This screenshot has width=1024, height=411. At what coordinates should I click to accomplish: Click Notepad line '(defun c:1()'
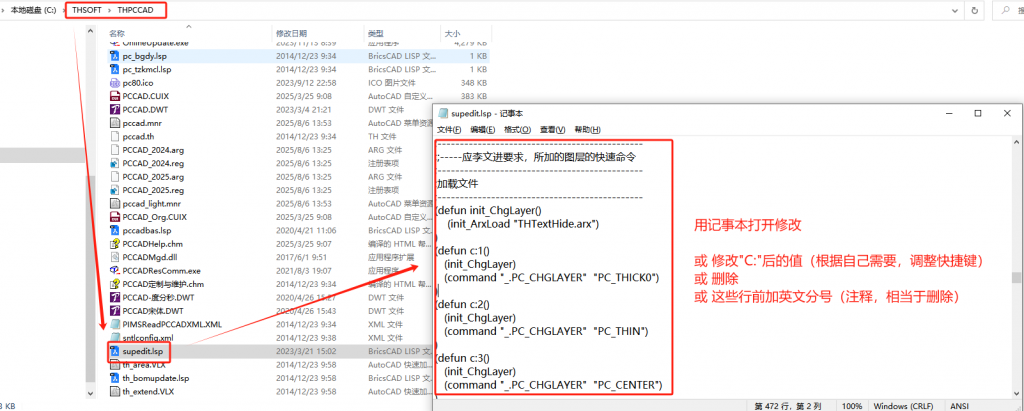pos(464,250)
